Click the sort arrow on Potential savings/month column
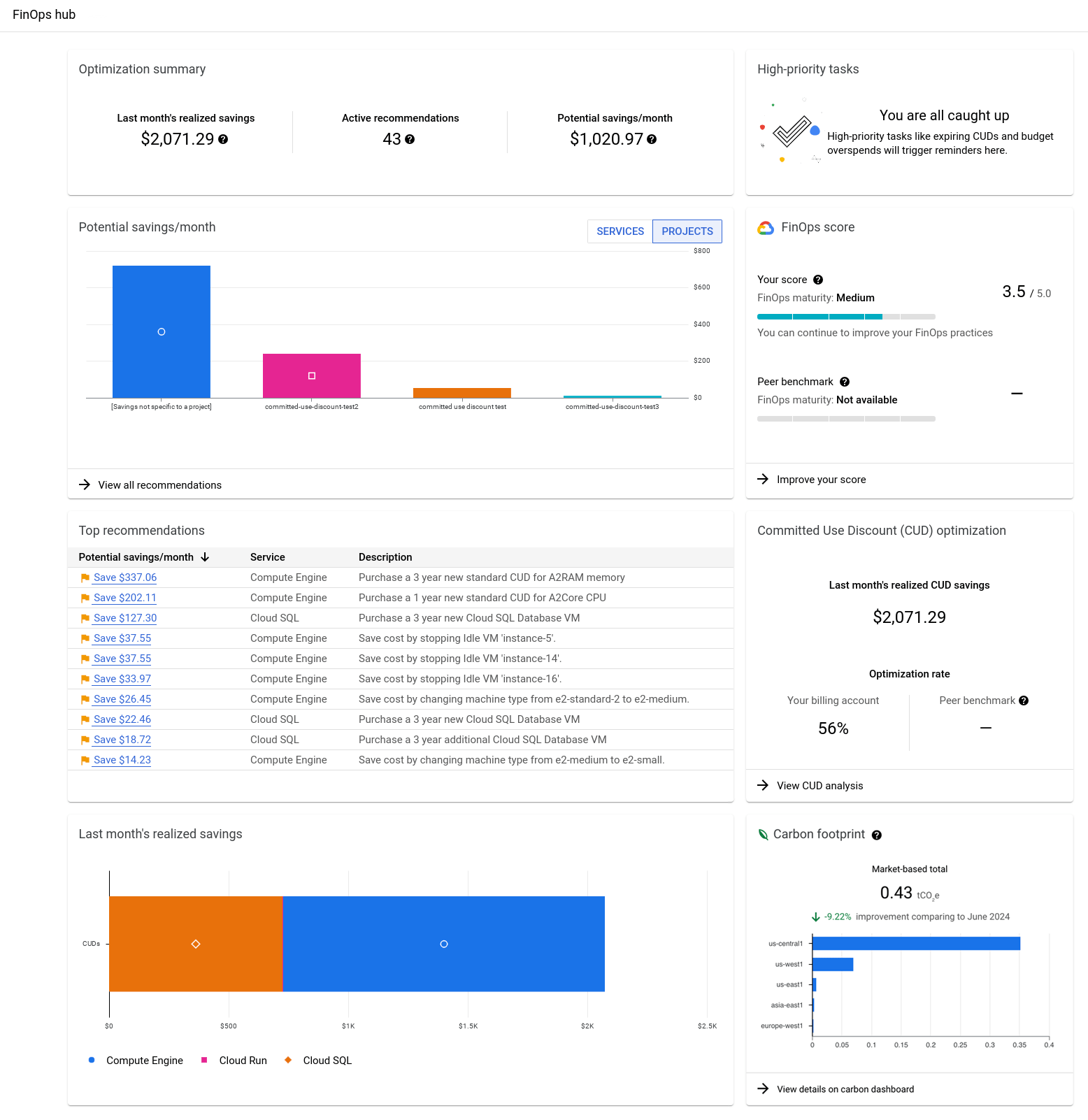1088x1120 pixels. pos(205,557)
